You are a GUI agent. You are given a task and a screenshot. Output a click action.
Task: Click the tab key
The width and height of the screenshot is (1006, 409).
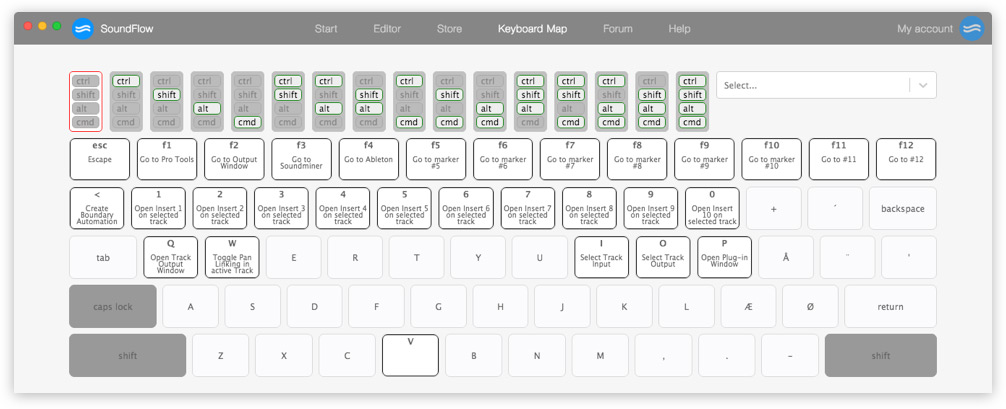103,257
